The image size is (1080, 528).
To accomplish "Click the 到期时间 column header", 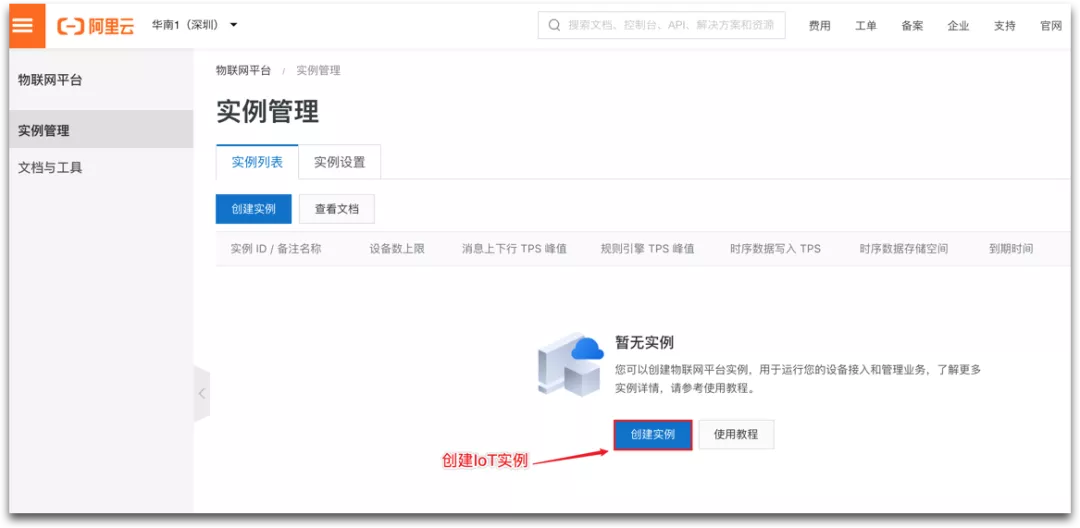I will 1011,249.
